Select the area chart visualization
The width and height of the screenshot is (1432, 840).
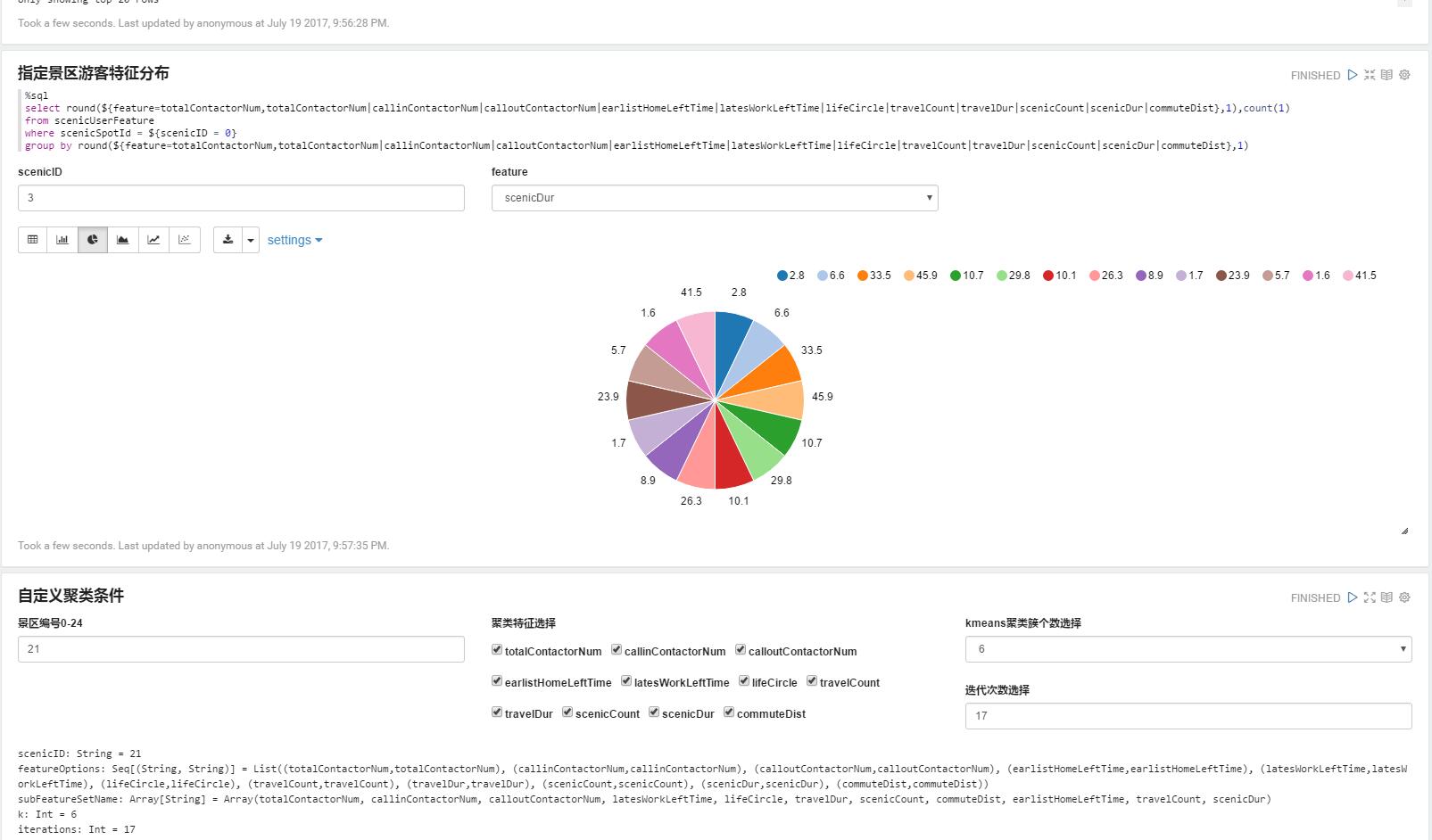coord(123,240)
